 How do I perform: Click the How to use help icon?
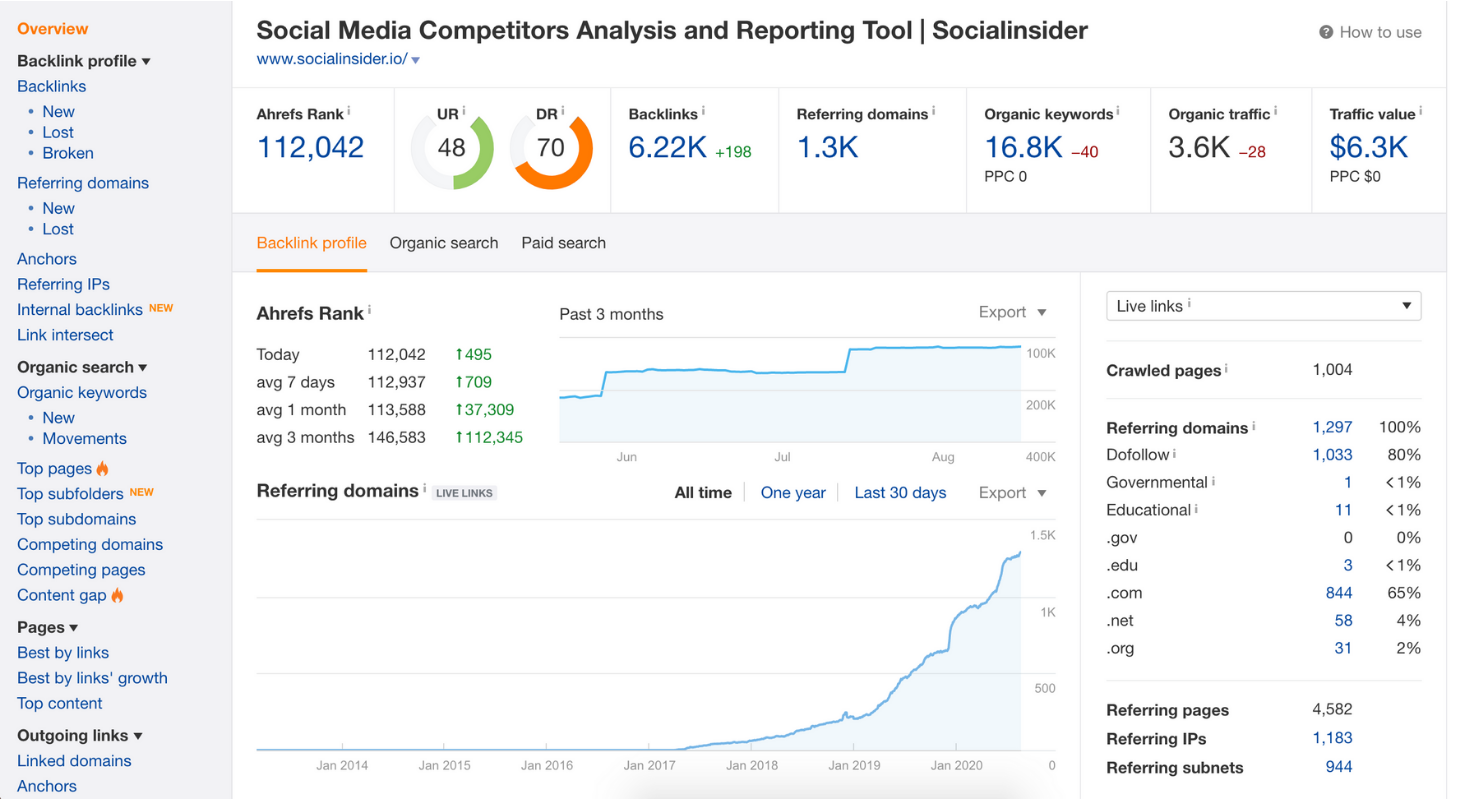(x=1326, y=32)
